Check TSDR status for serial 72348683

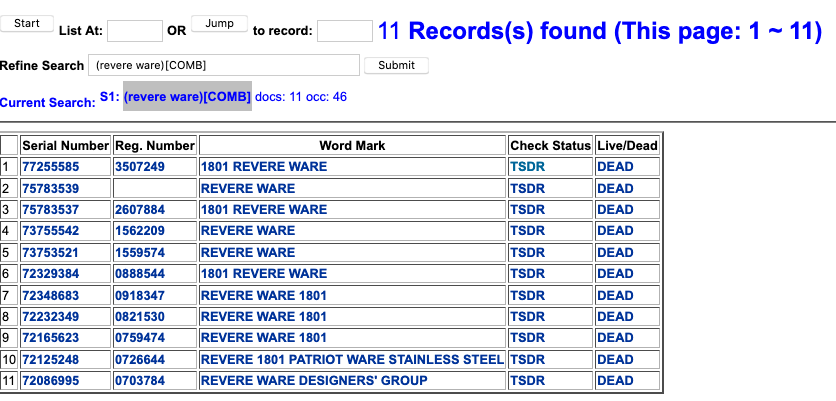[528, 295]
